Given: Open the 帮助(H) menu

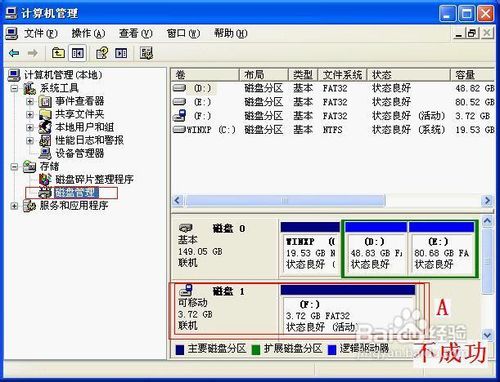Looking at the screenshot, I should tap(231, 34).
